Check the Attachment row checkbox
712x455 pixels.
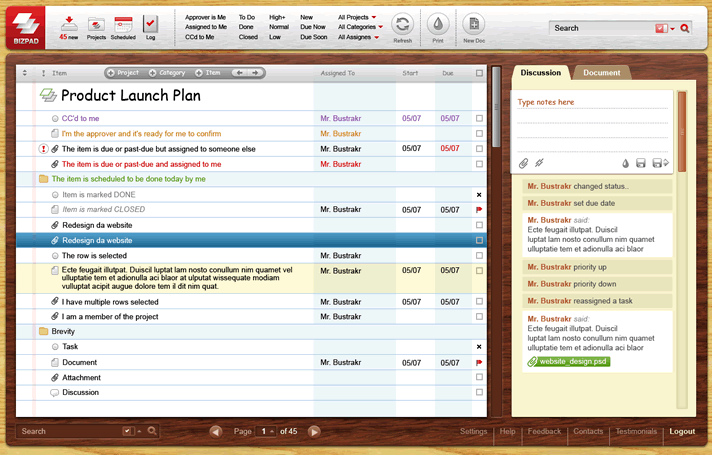click(480, 377)
